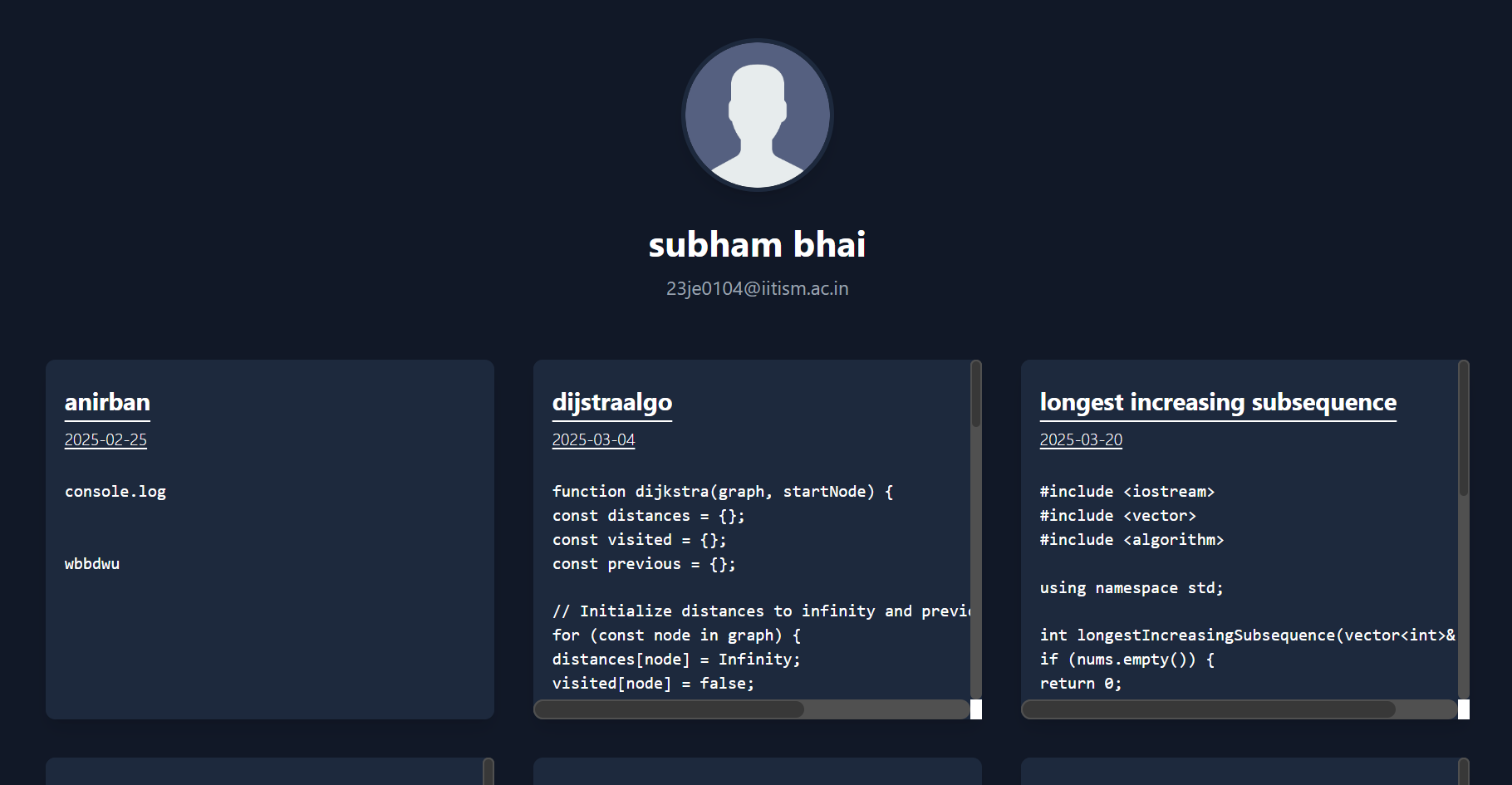This screenshot has height=785, width=1512.
Task: Click the date 2025-03-20 link
Action: pos(1081,439)
